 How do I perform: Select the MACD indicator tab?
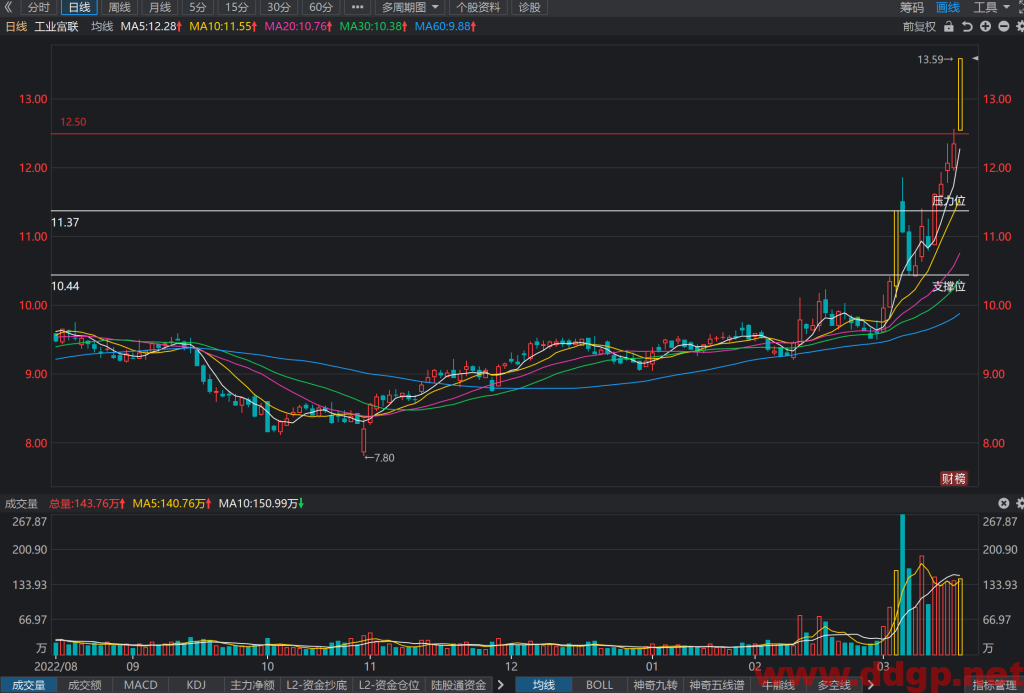click(x=140, y=685)
